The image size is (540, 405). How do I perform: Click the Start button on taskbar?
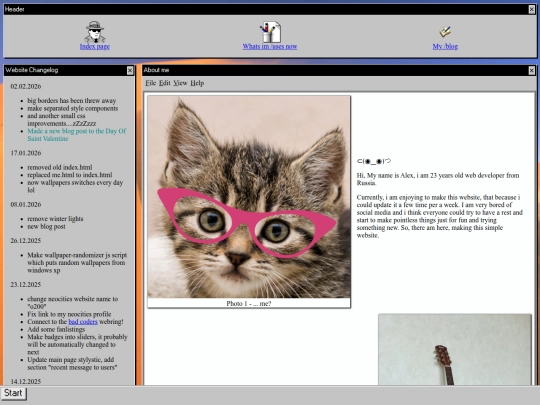[x=13, y=393]
